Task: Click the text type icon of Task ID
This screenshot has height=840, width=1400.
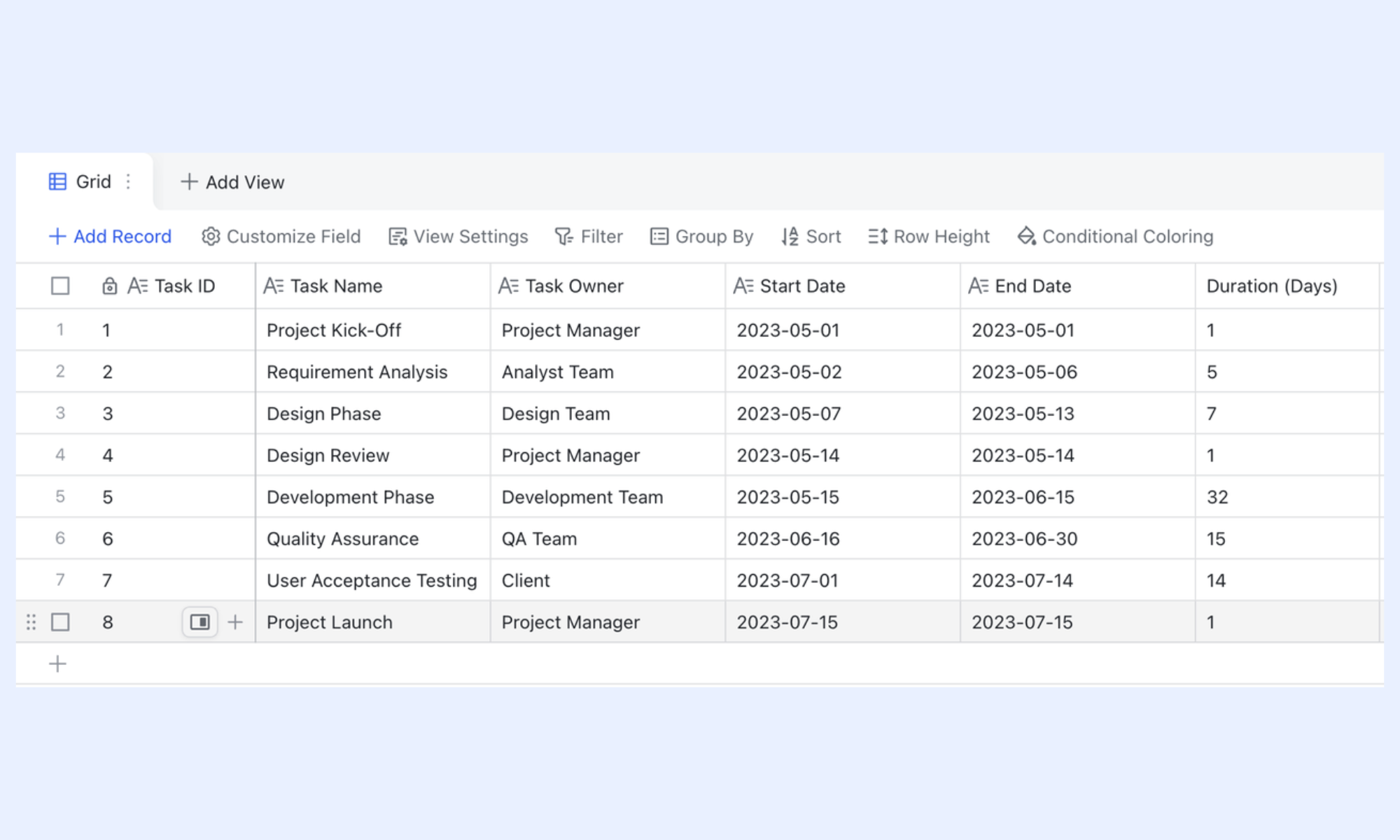Action: tap(137, 286)
